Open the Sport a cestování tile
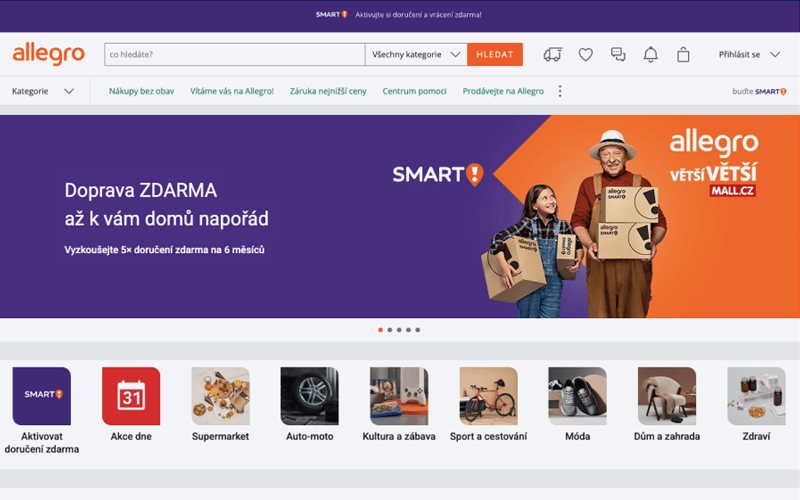 pyautogui.click(x=488, y=404)
